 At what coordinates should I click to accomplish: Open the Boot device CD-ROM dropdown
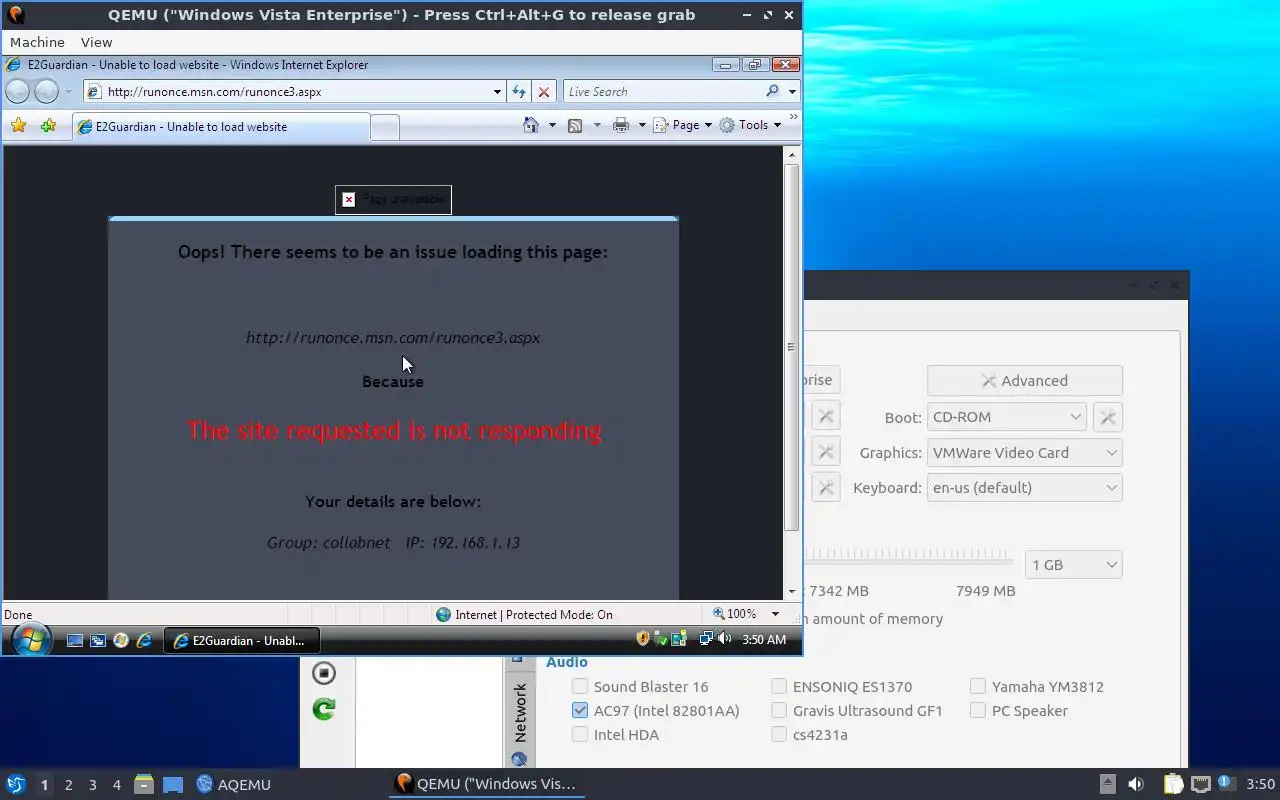[x=1007, y=417]
